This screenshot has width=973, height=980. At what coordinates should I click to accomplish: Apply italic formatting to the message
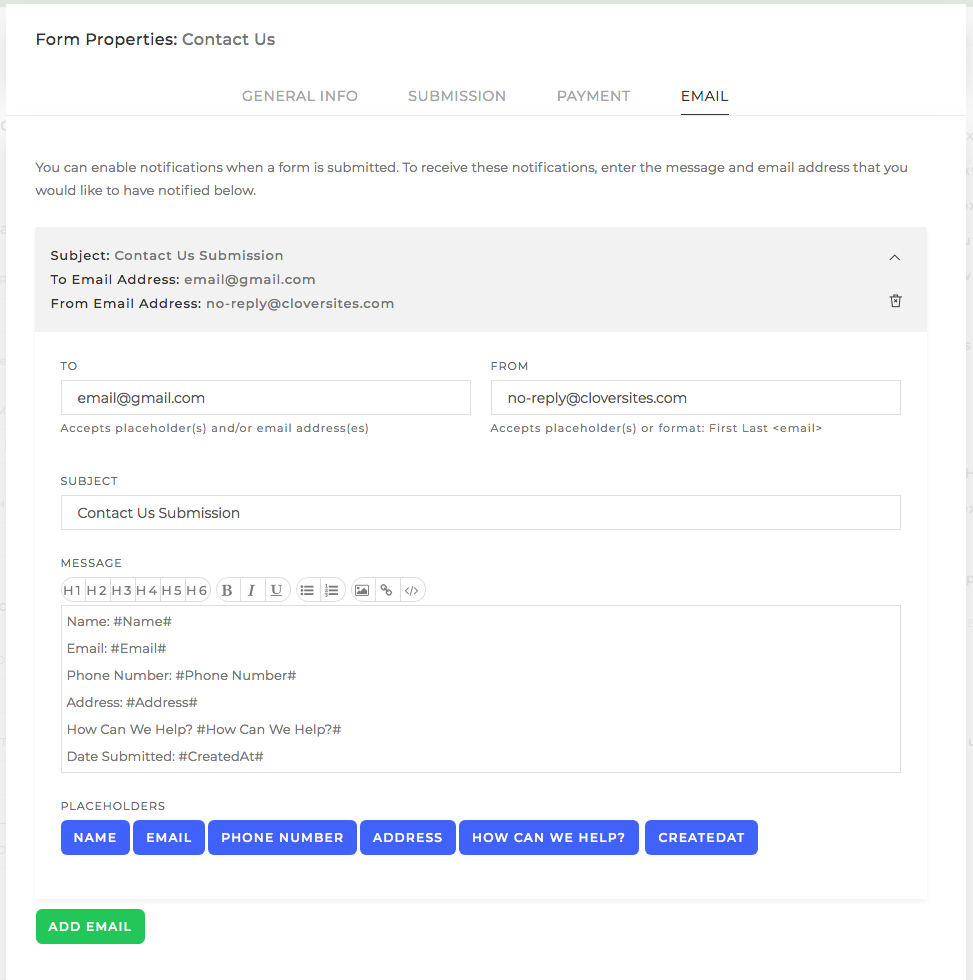point(251,589)
